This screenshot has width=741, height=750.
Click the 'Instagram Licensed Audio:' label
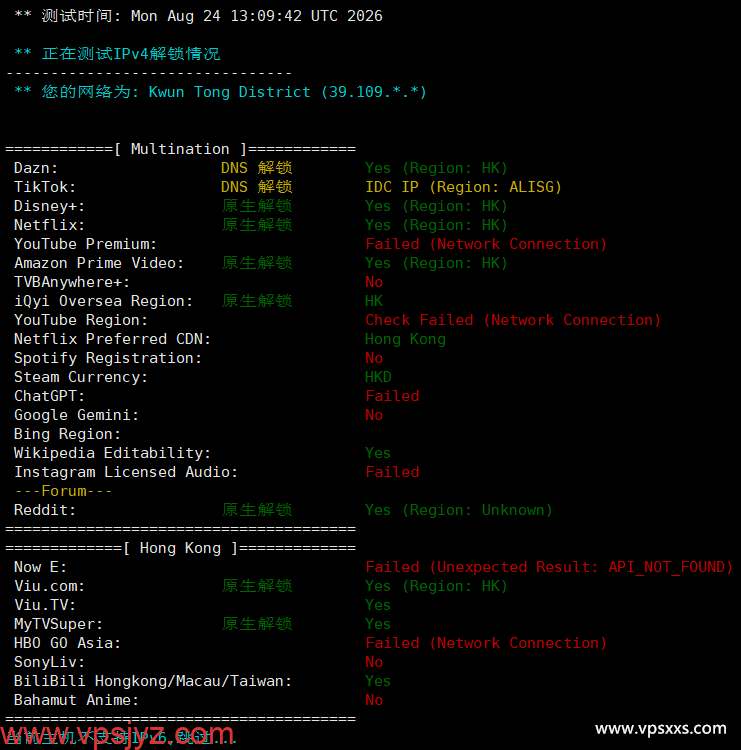pyautogui.click(x=126, y=473)
